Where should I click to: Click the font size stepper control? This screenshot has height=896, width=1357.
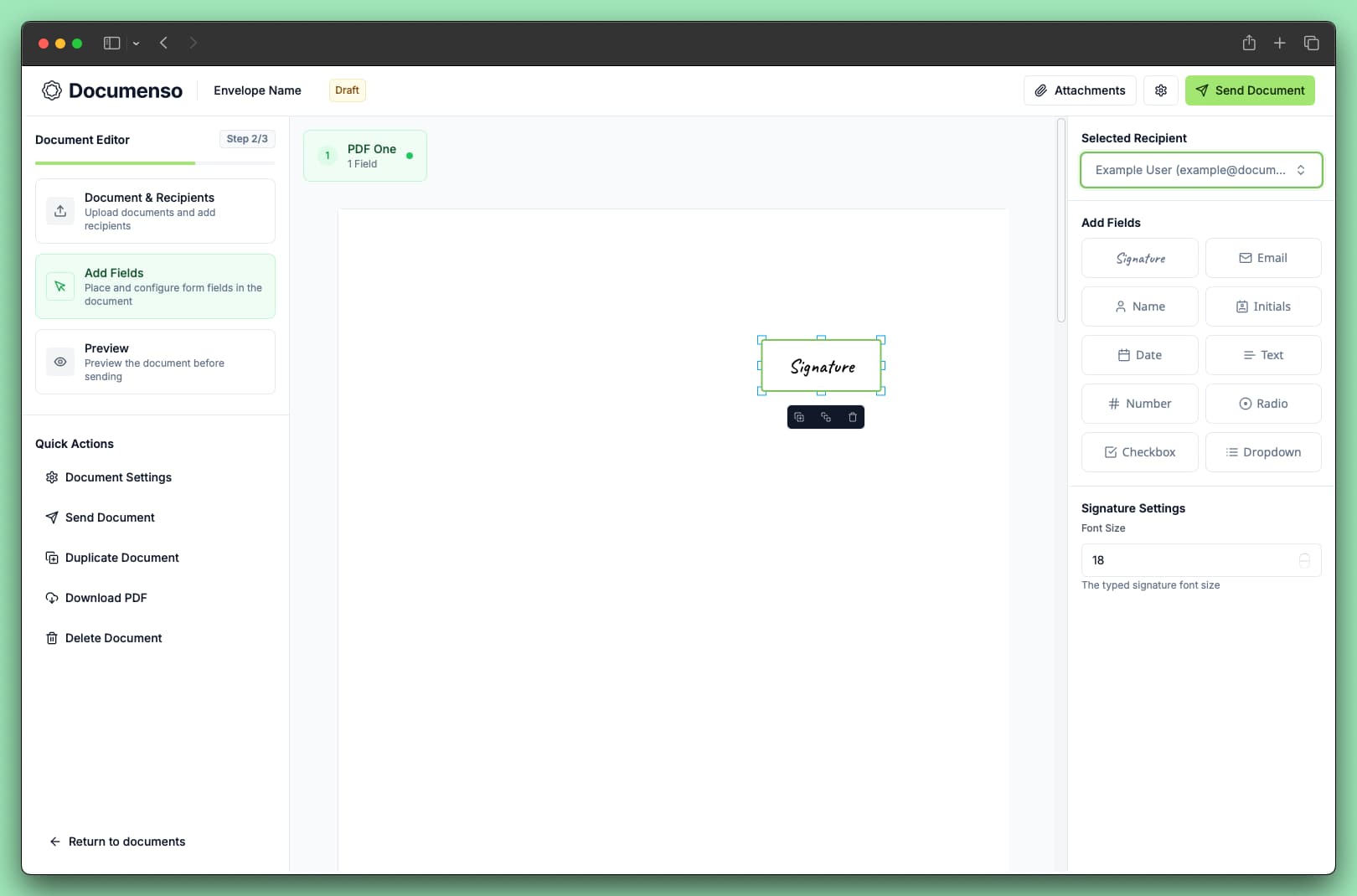pos(1304,560)
